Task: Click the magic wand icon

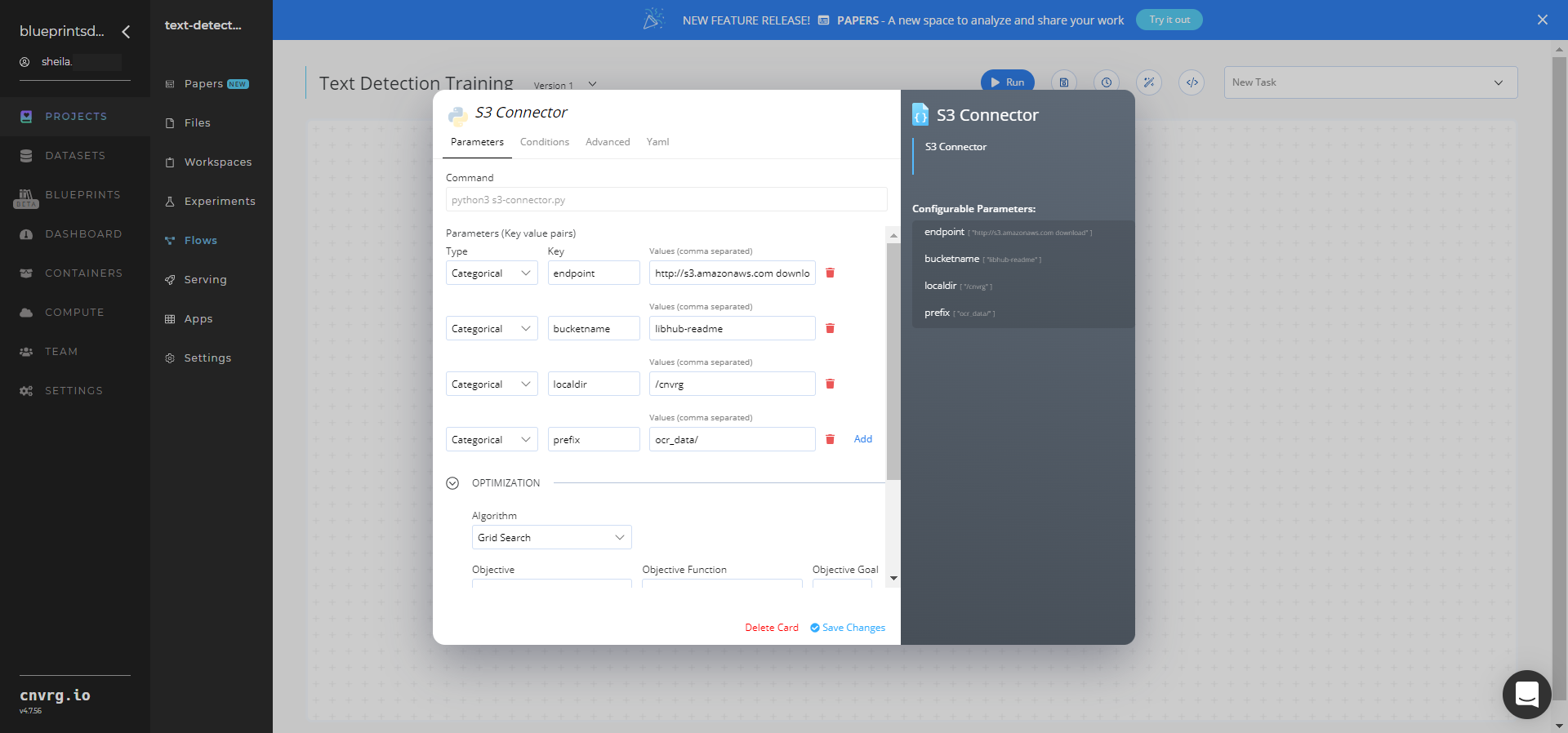Action: click(1149, 82)
